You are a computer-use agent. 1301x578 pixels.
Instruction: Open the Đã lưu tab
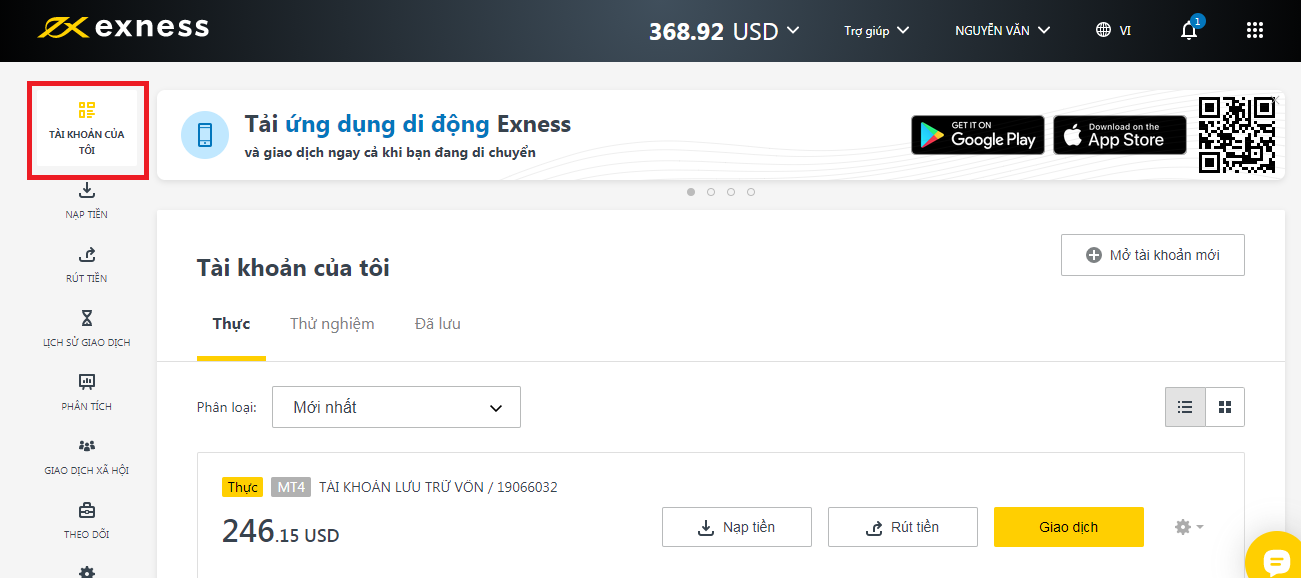(437, 323)
